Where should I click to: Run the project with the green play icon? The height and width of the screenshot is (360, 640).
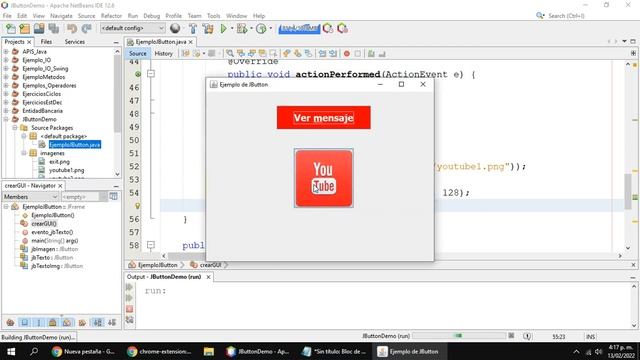223,29
